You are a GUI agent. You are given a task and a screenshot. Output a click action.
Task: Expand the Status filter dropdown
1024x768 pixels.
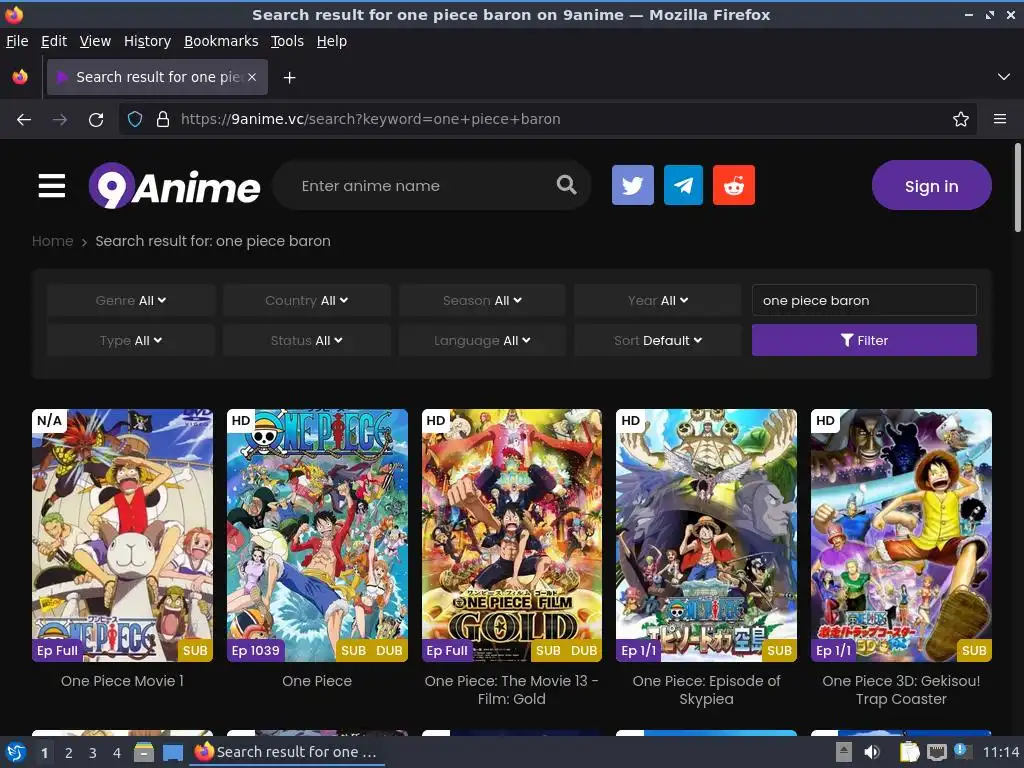[x=306, y=340]
